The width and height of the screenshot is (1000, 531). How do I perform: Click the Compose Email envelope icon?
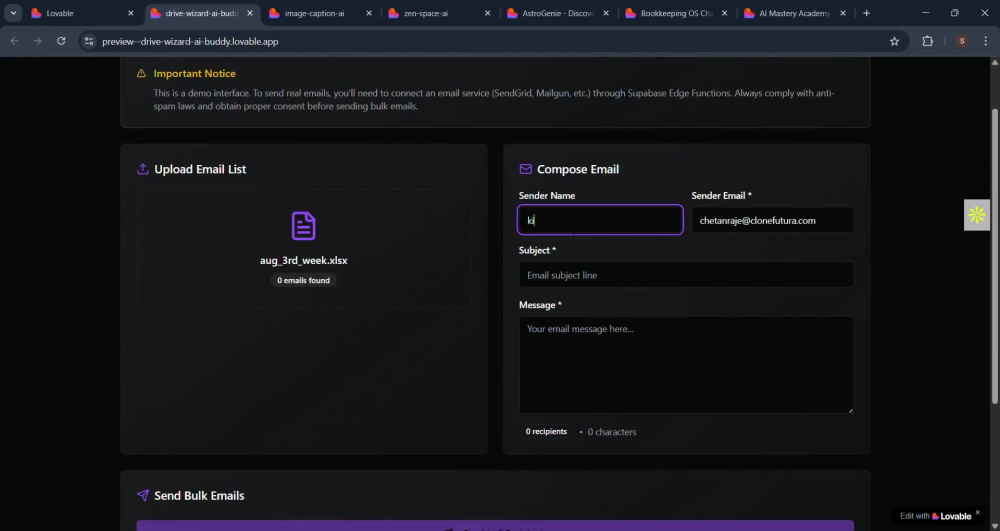[526, 169]
